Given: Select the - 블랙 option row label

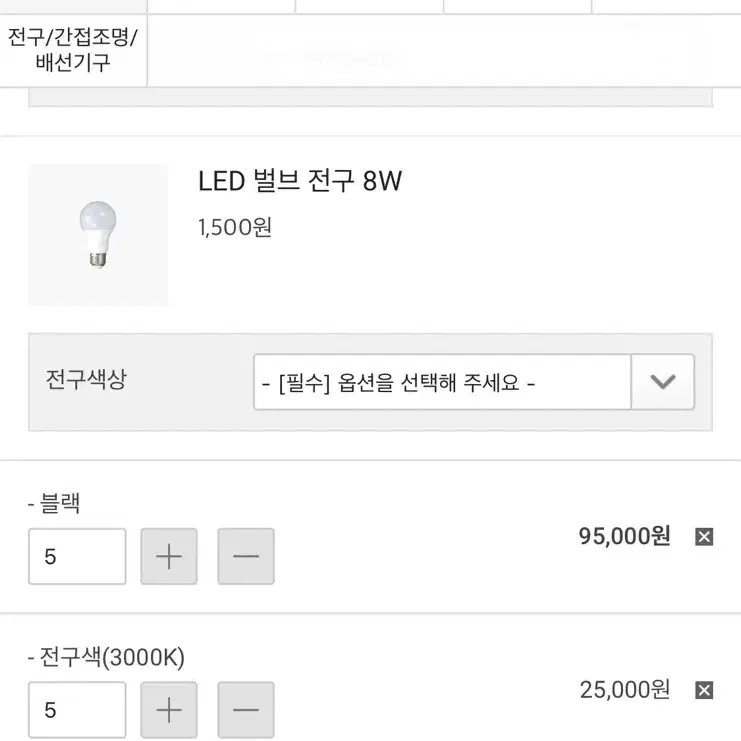Looking at the screenshot, I should [54, 503].
